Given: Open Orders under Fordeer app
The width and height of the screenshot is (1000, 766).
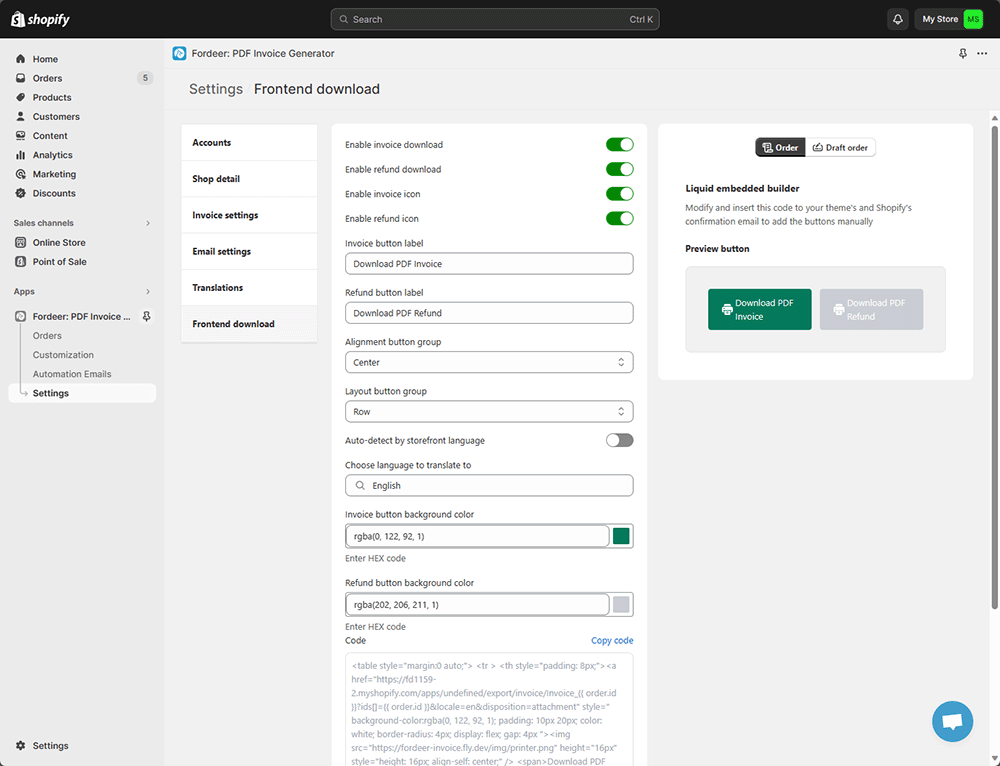Looking at the screenshot, I should click(x=47, y=335).
